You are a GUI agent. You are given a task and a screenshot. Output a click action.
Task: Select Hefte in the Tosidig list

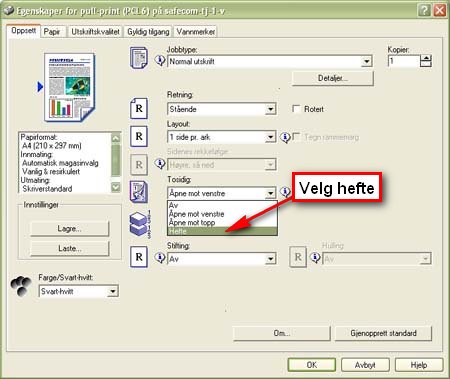222,231
